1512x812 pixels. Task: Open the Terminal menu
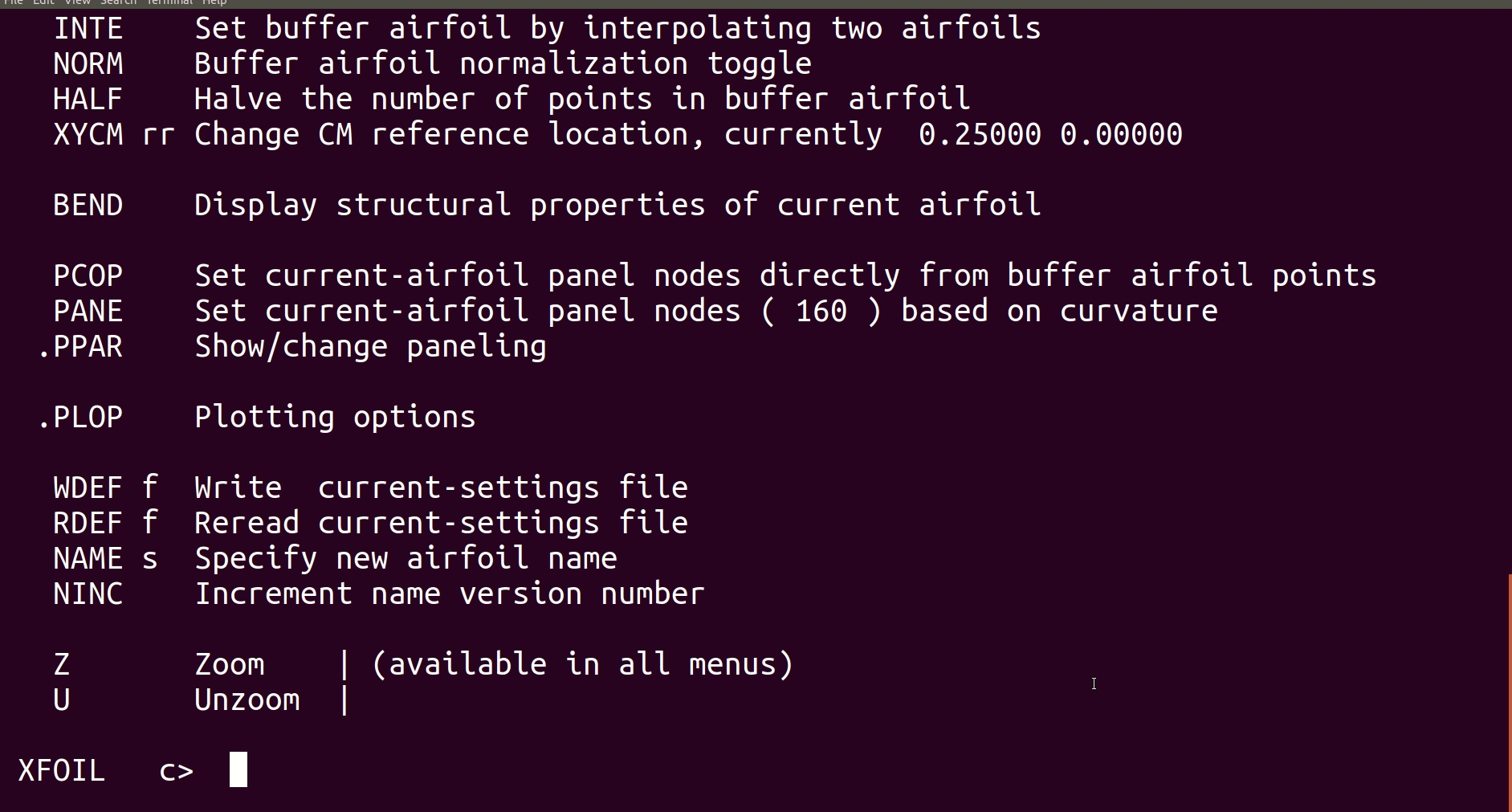pos(169,2)
